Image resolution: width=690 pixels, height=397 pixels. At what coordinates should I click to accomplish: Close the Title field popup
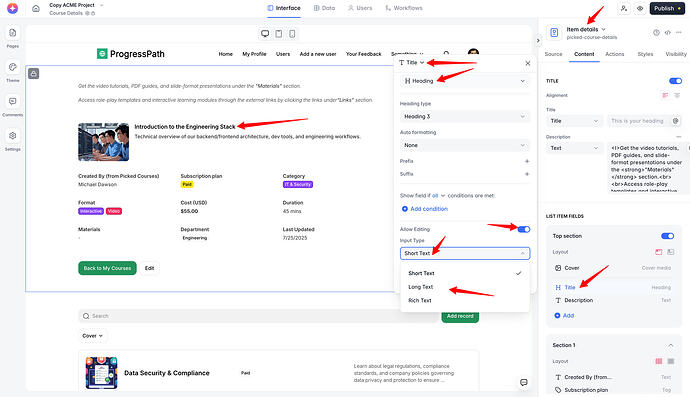[x=528, y=63]
